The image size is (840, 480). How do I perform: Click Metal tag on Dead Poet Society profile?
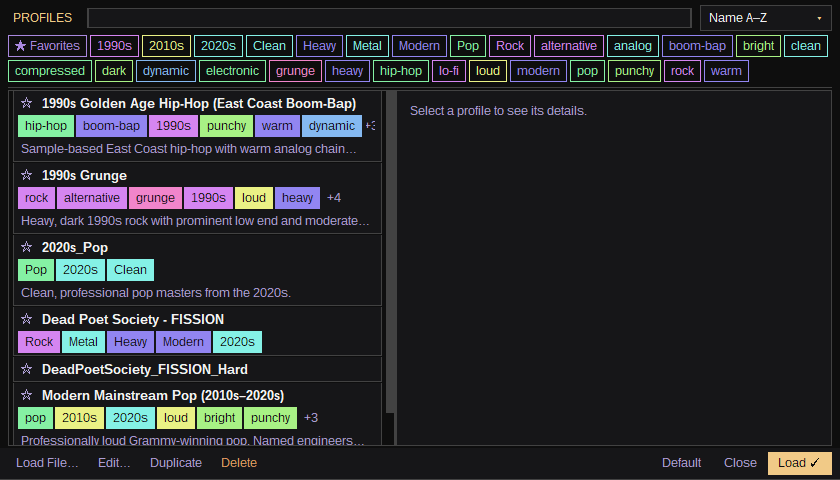point(83,342)
